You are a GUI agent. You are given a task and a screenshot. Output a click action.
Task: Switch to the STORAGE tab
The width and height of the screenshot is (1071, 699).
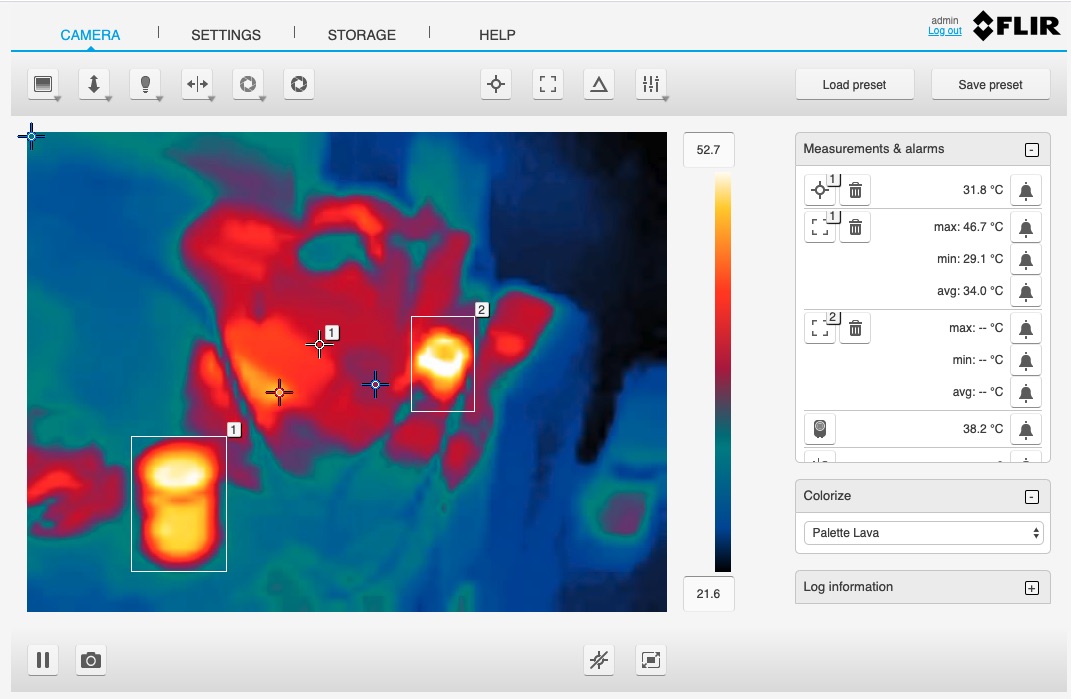coord(361,34)
